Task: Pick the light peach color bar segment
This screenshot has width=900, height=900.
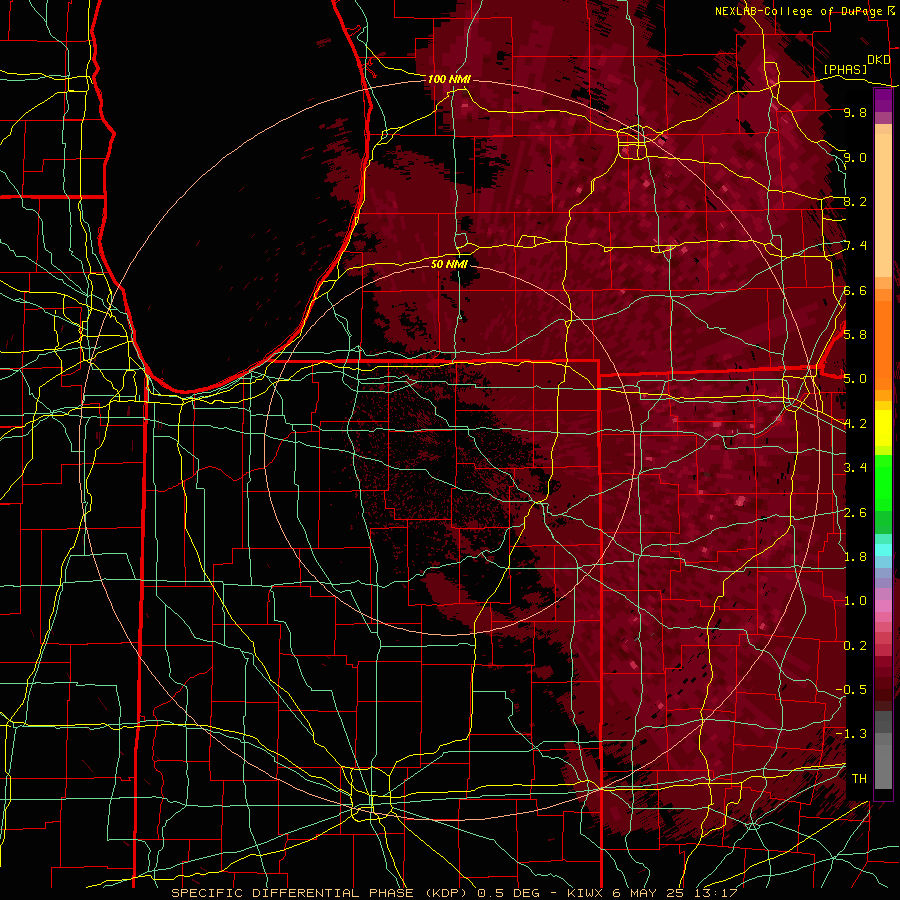Action: pos(883,207)
